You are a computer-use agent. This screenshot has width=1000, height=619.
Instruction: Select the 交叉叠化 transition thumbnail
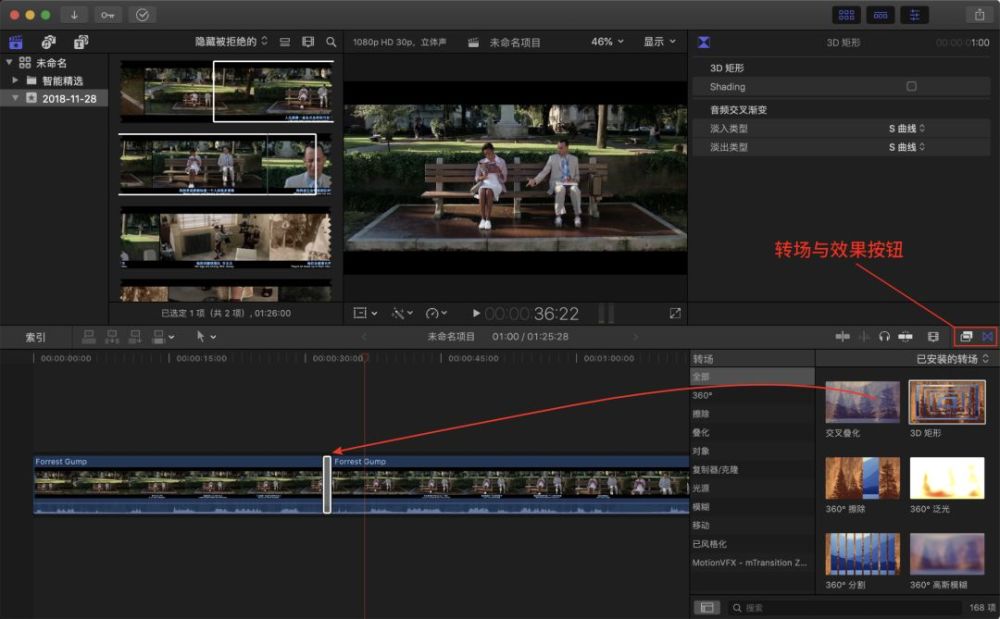coord(862,402)
